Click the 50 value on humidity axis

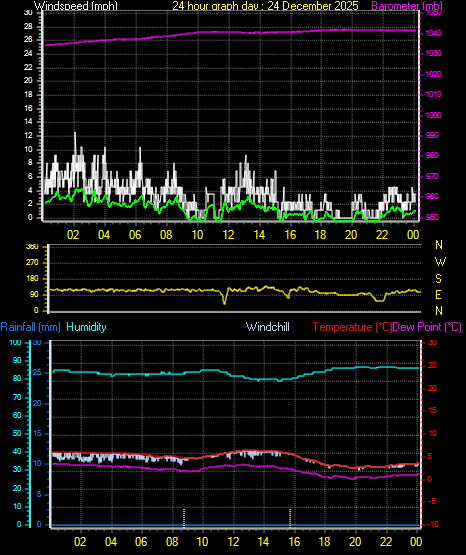pos(17,433)
